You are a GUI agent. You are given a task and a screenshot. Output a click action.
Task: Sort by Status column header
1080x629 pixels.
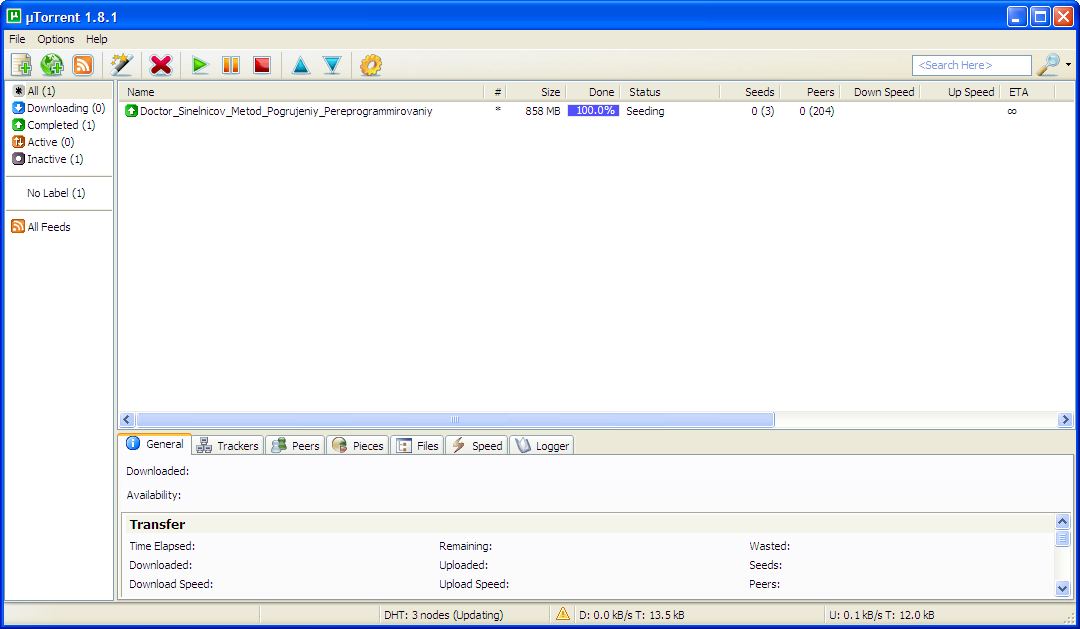click(669, 92)
